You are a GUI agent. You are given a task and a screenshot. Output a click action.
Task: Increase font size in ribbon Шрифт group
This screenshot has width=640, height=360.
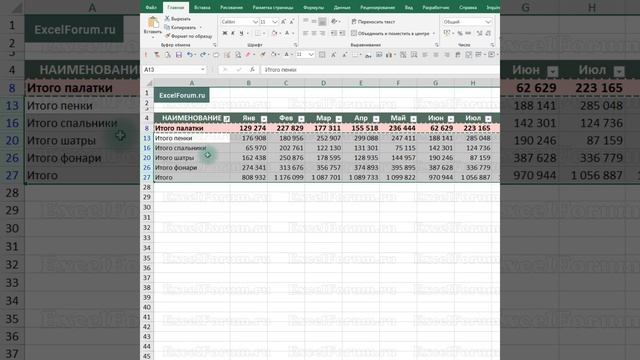[x=284, y=22]
